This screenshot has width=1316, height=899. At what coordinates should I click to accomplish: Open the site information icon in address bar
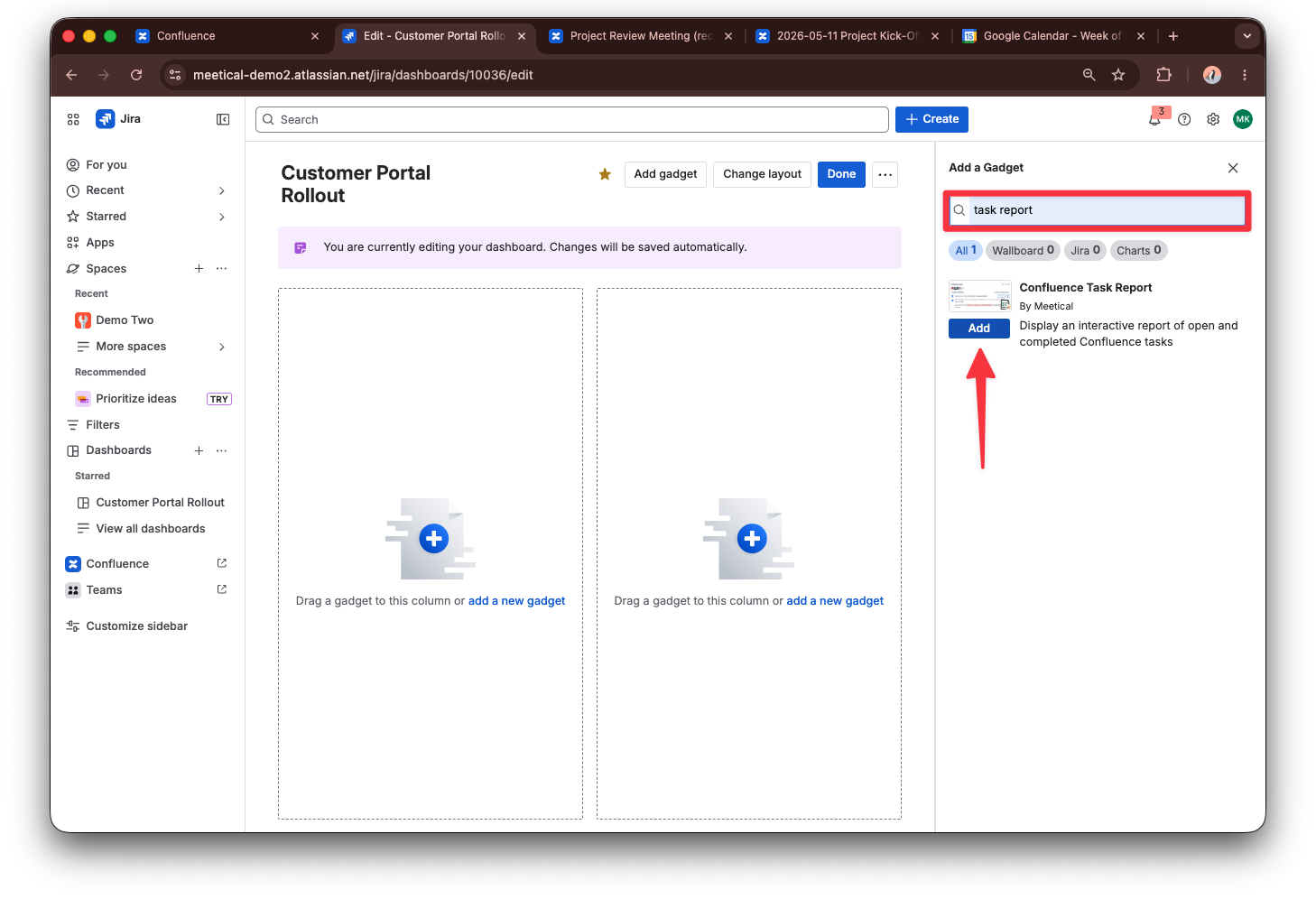pos(175,75)
